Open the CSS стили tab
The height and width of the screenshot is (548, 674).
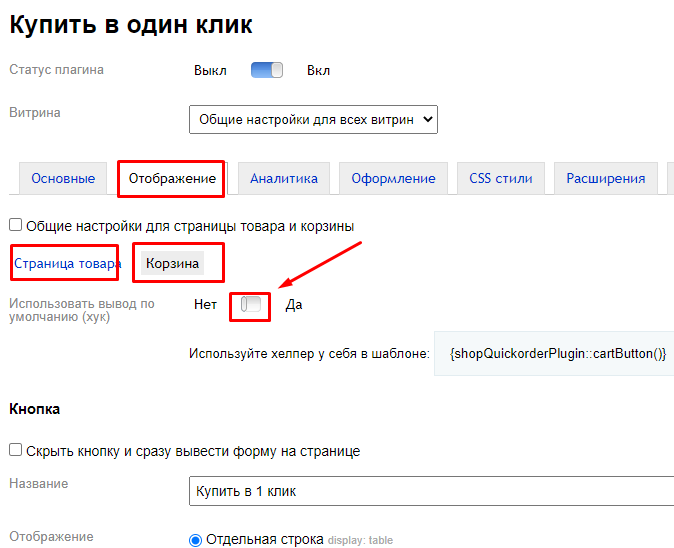[501, 179]
